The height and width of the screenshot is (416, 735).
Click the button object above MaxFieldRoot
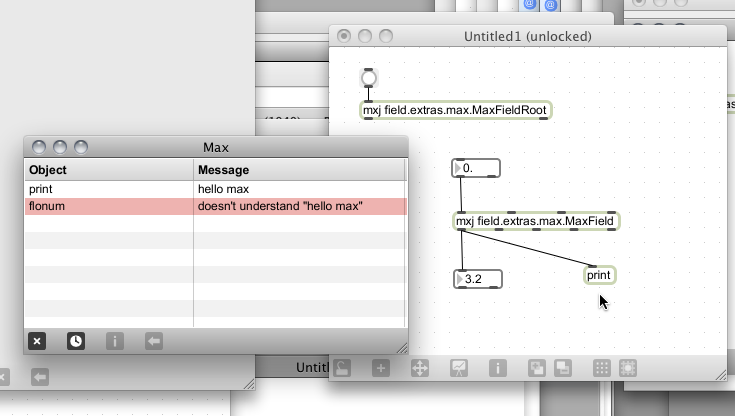pyautogui.click(x=369, y=78)
